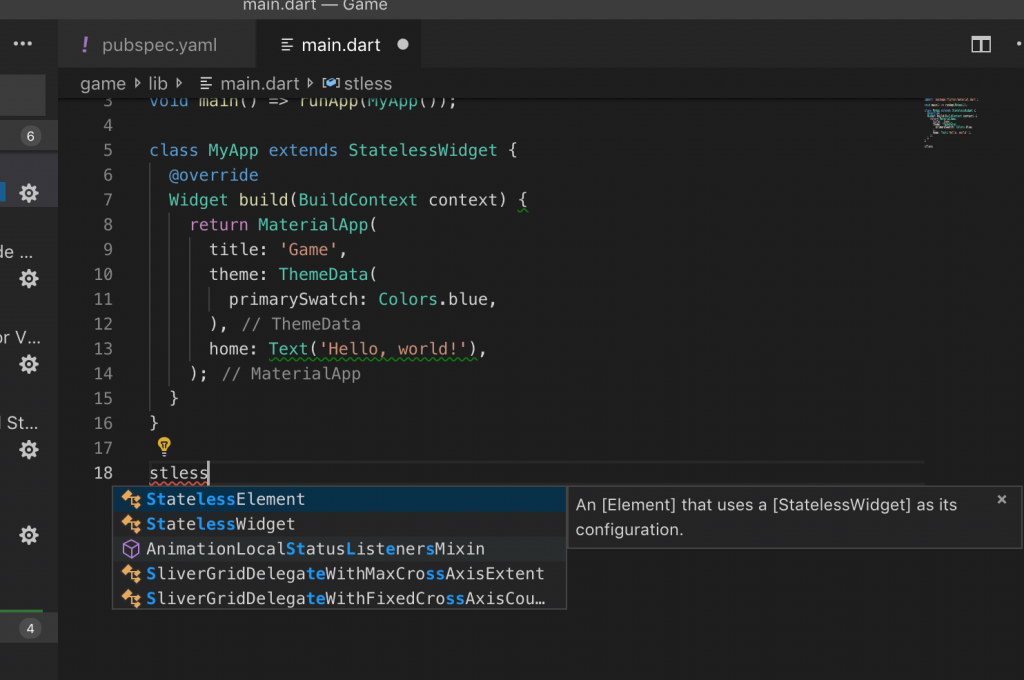Open the gear beside the 'de ...' entry
This screenshot has width=1024, height=680.
point(29,279)
